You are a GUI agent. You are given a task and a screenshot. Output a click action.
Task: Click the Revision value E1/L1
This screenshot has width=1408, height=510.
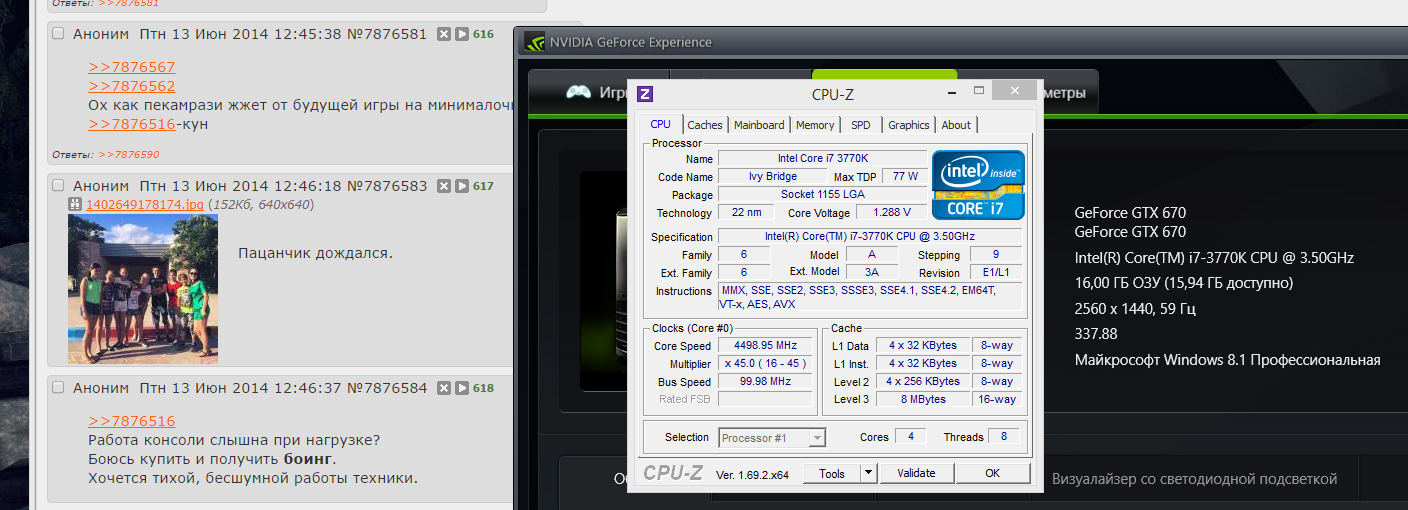click(x=996, y=273)
